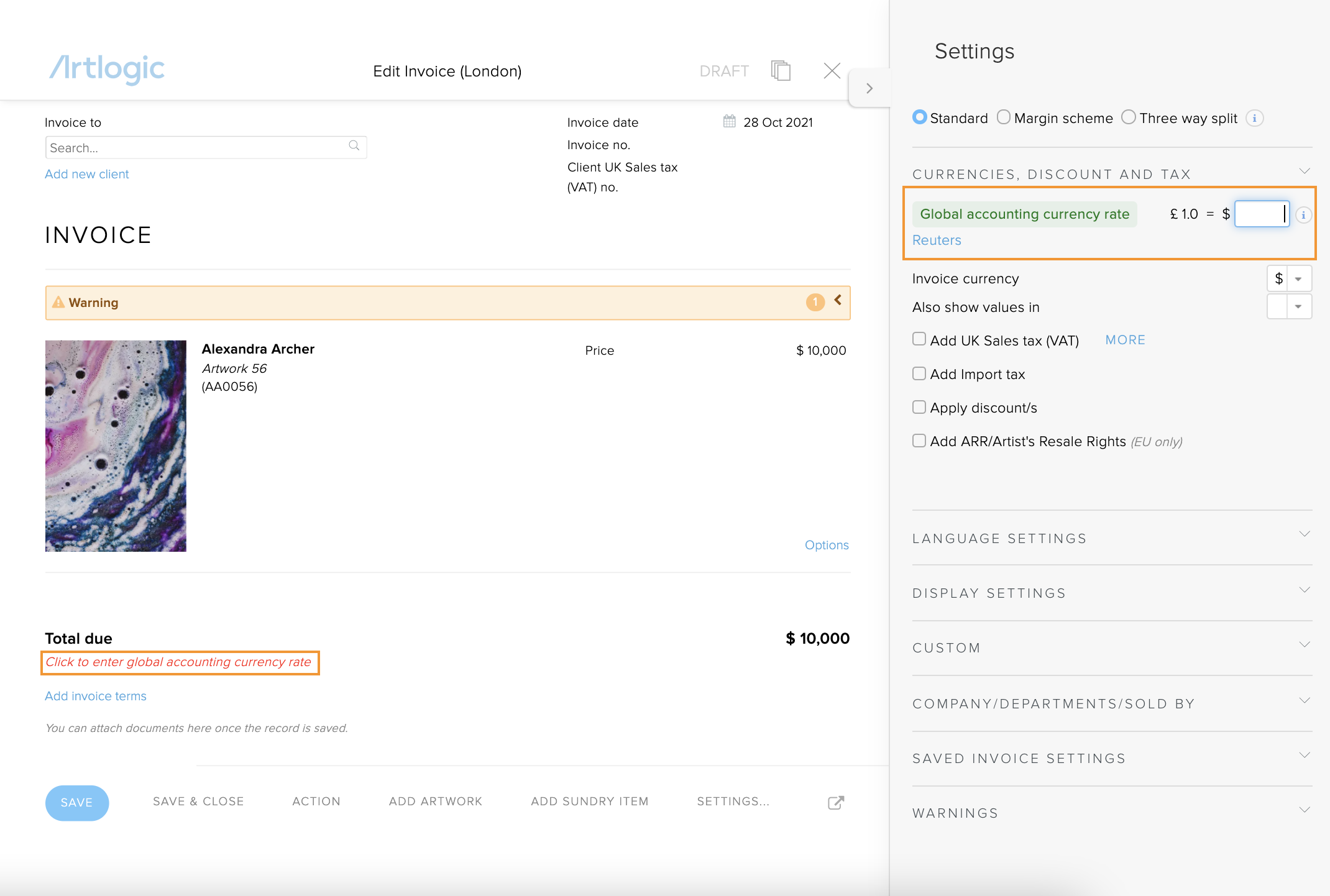This screenshot has height=896, width=1330.
Task: Click ADD ARTWORK
Action: tap(436, 802)
